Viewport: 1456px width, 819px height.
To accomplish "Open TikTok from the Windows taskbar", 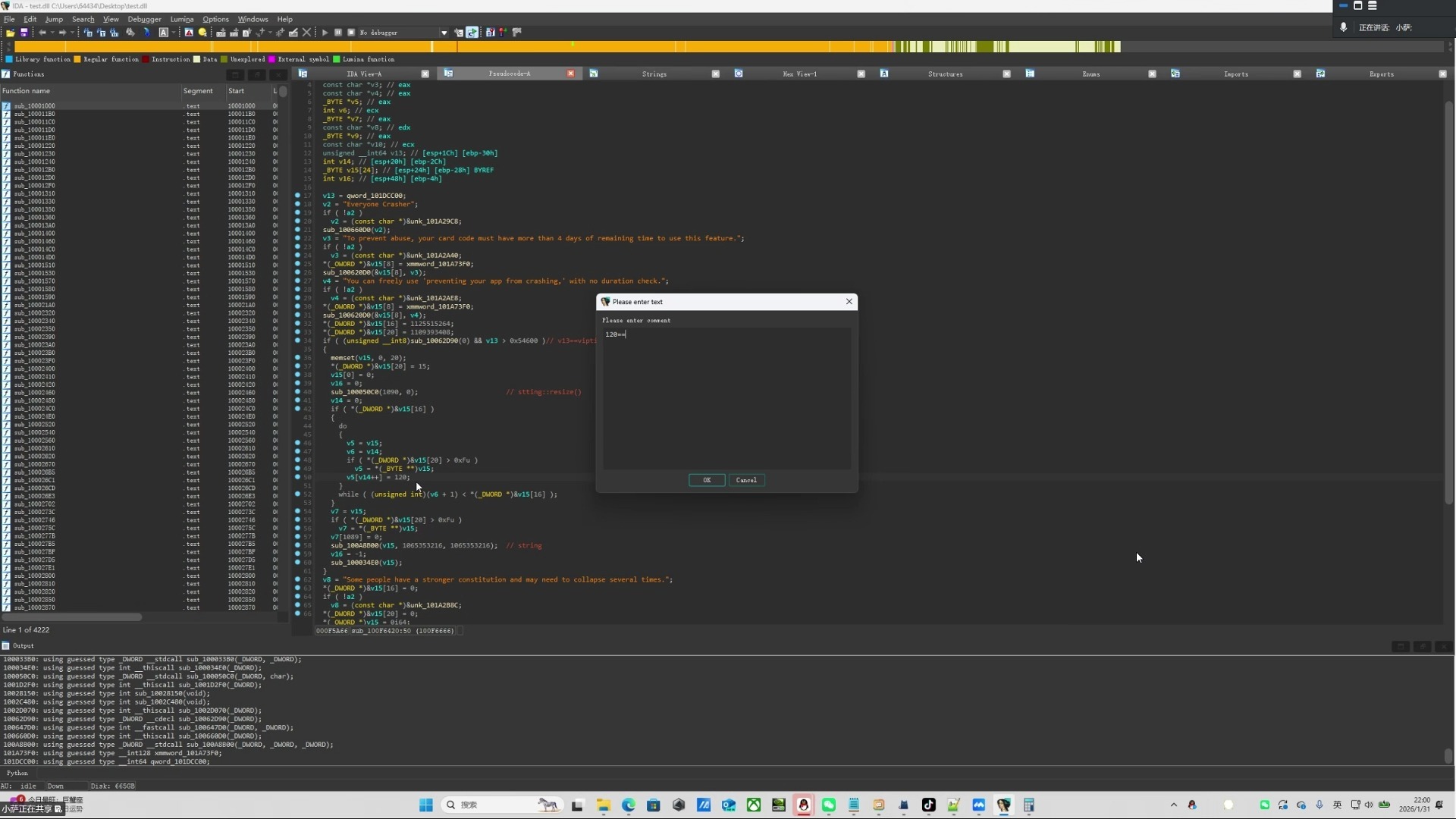I will coord(928,805).
